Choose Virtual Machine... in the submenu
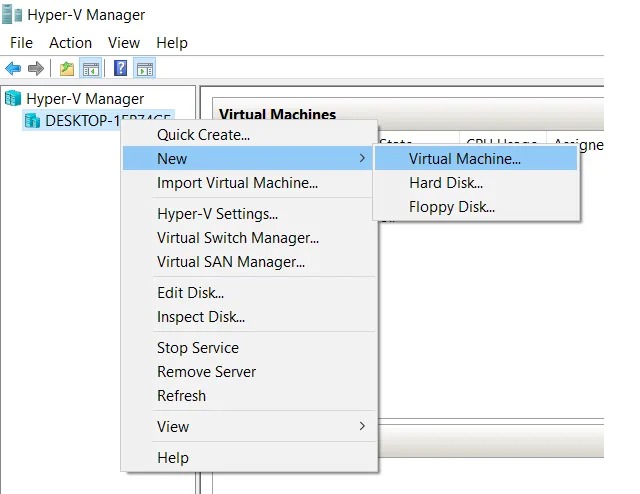Viewport: 640px width, 494px height. tap(476, 158)
